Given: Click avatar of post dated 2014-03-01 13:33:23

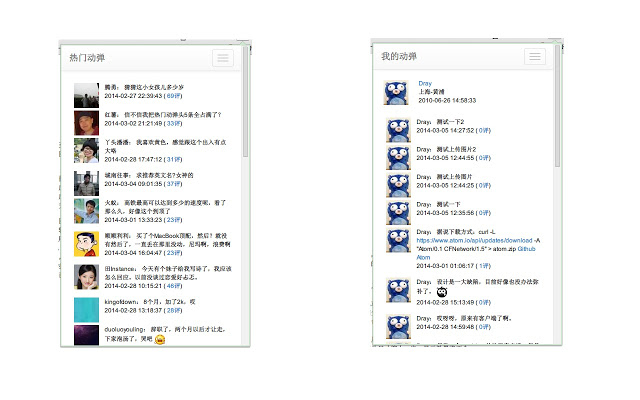Looking at the screenshot, I should tap(86, 211).
